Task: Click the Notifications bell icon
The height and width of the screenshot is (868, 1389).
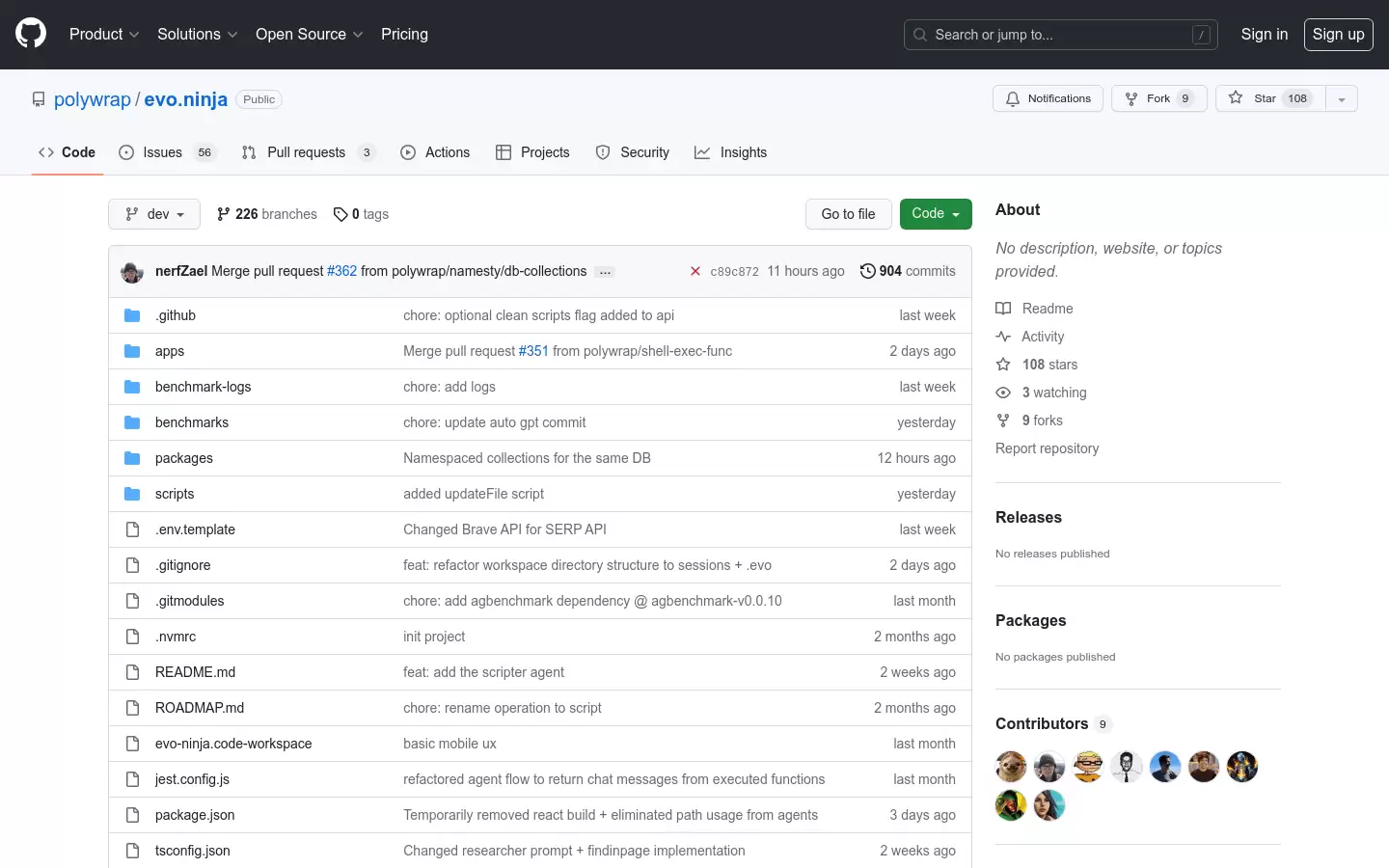Action: [x=1013, y=98]
